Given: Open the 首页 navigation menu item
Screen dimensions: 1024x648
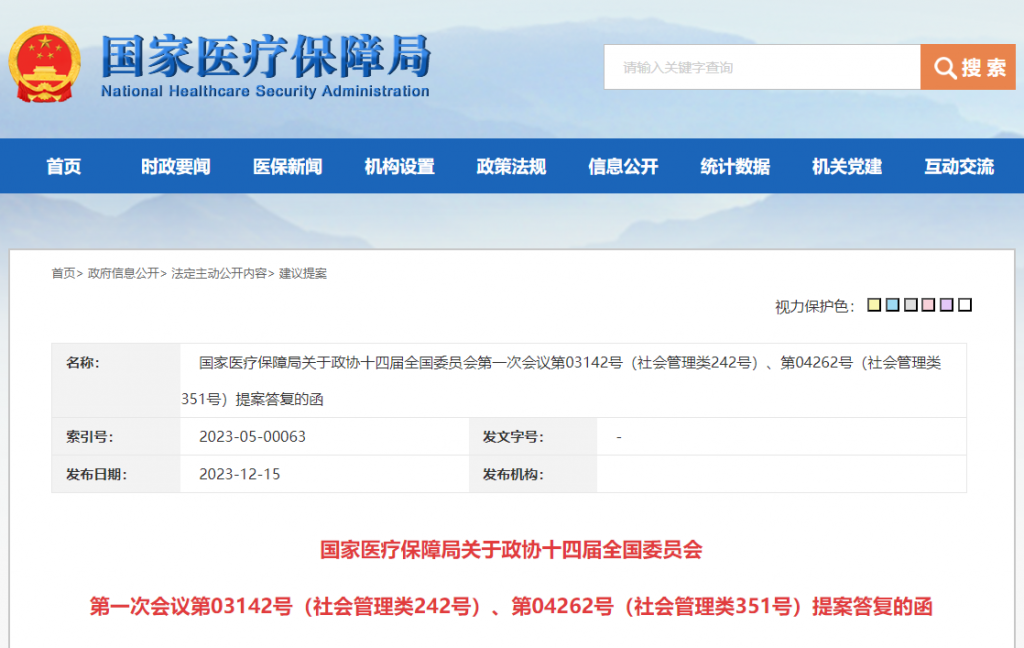Looking at the screenshot, I should [64, 167].
